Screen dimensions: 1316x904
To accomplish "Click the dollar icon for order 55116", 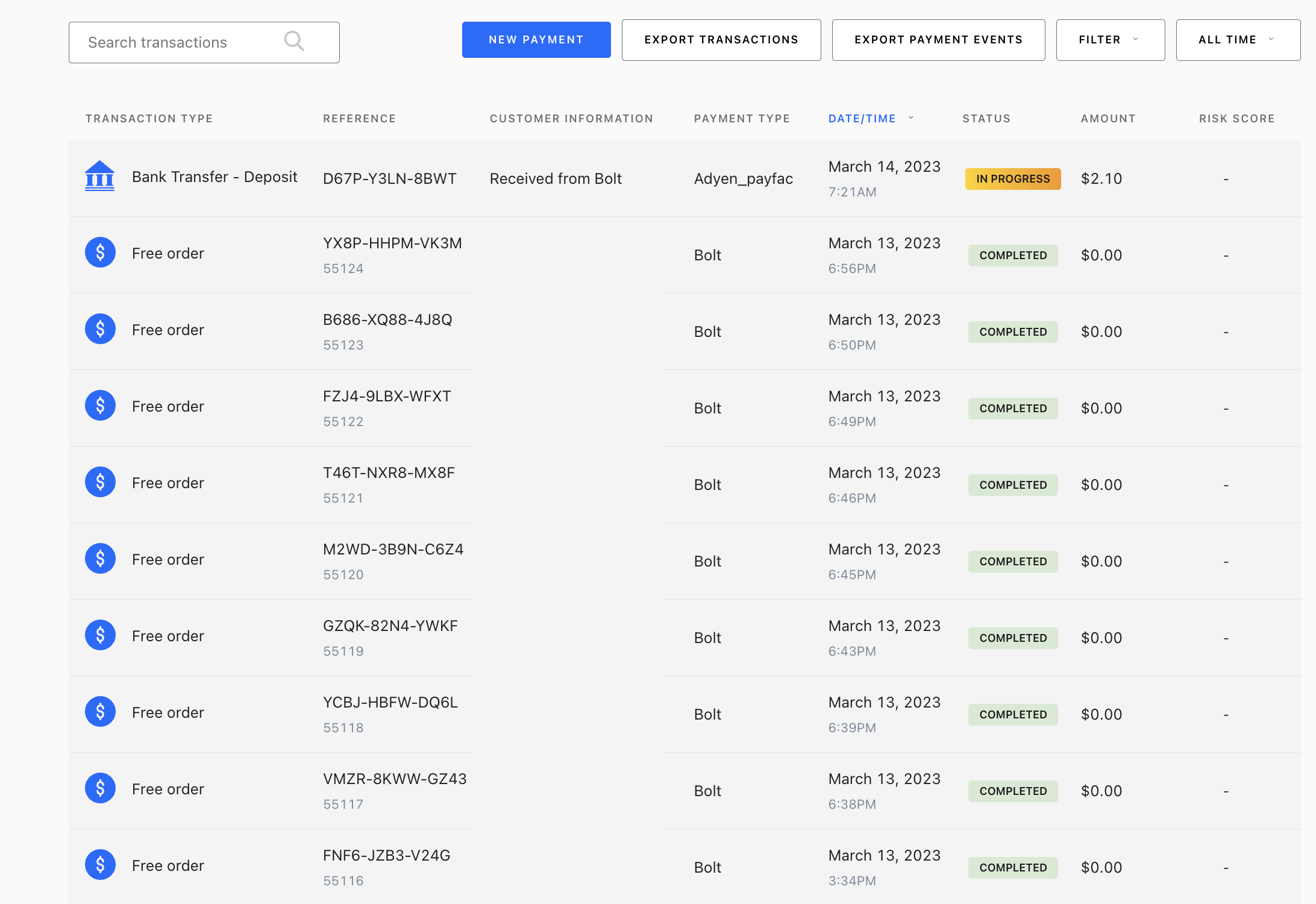I will pyautogui.click(x=100, y=865).
